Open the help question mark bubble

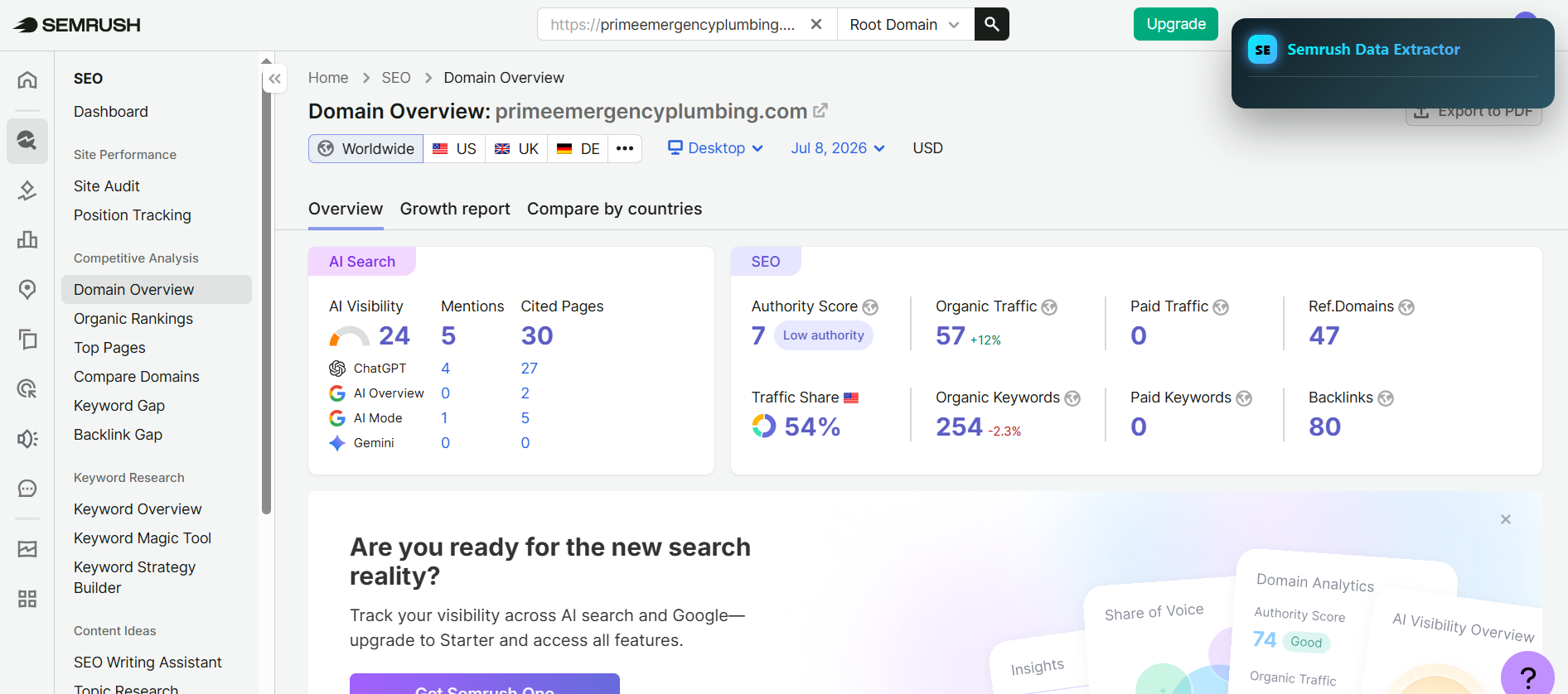(x=1527, y=674)
